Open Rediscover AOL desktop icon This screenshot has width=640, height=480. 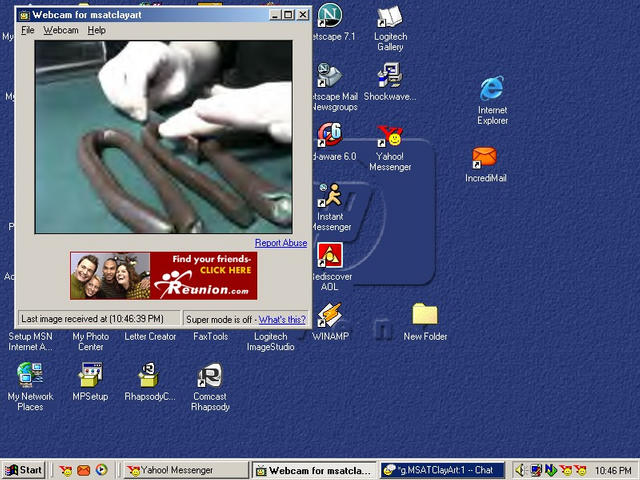(330, 255)
